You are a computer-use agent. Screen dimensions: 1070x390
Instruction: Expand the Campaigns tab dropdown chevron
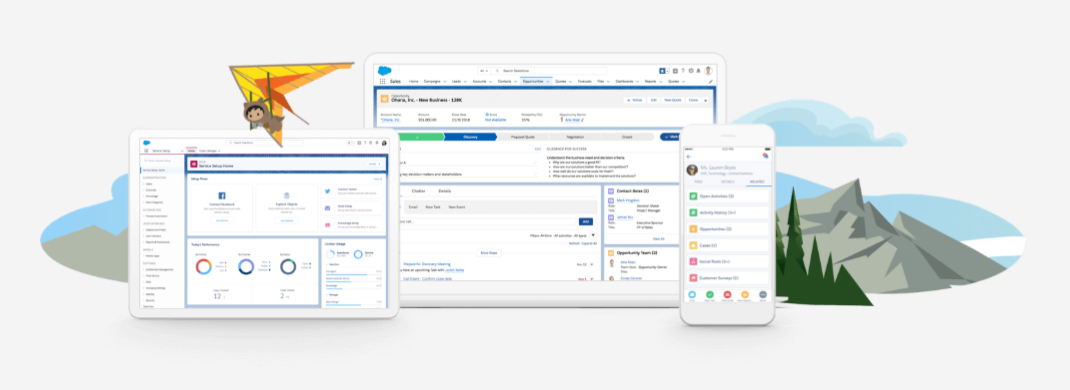pos(445,82)
